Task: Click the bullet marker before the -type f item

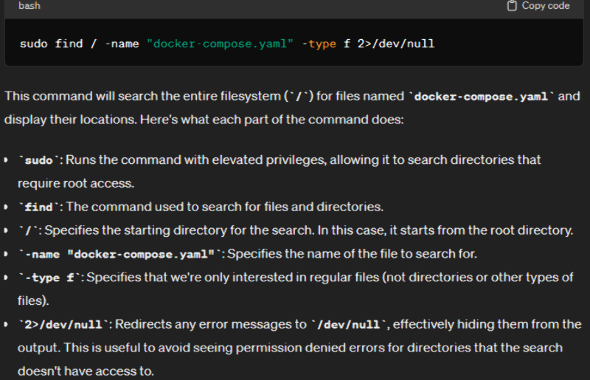Action: (x=6, y=277)
